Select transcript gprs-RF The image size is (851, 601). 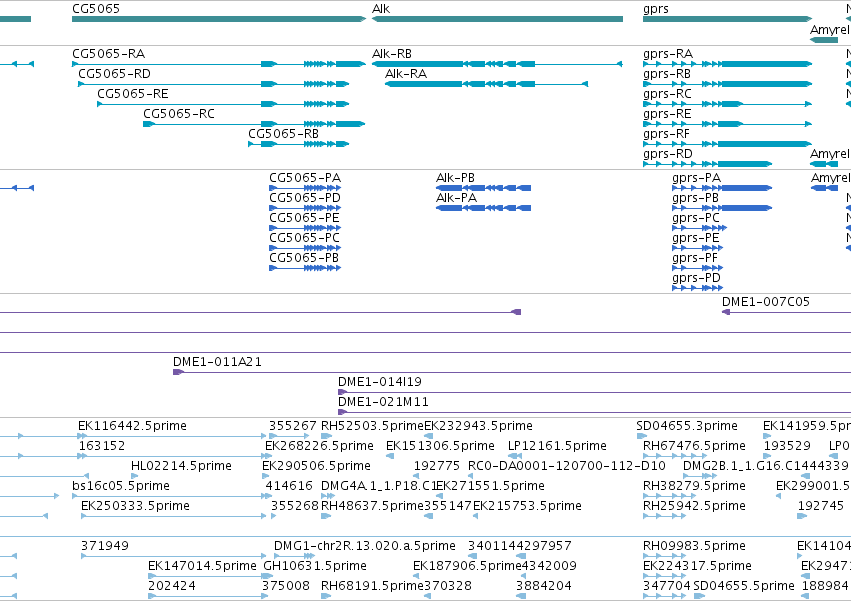(x=666, y=135)
